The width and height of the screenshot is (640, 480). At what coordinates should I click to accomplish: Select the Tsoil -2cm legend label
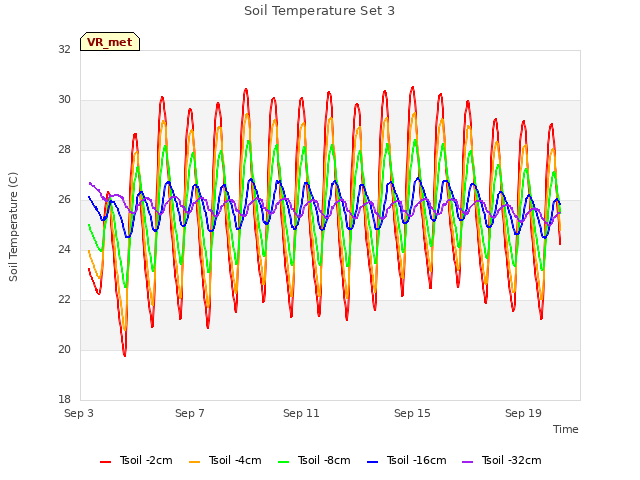[146, 460]
